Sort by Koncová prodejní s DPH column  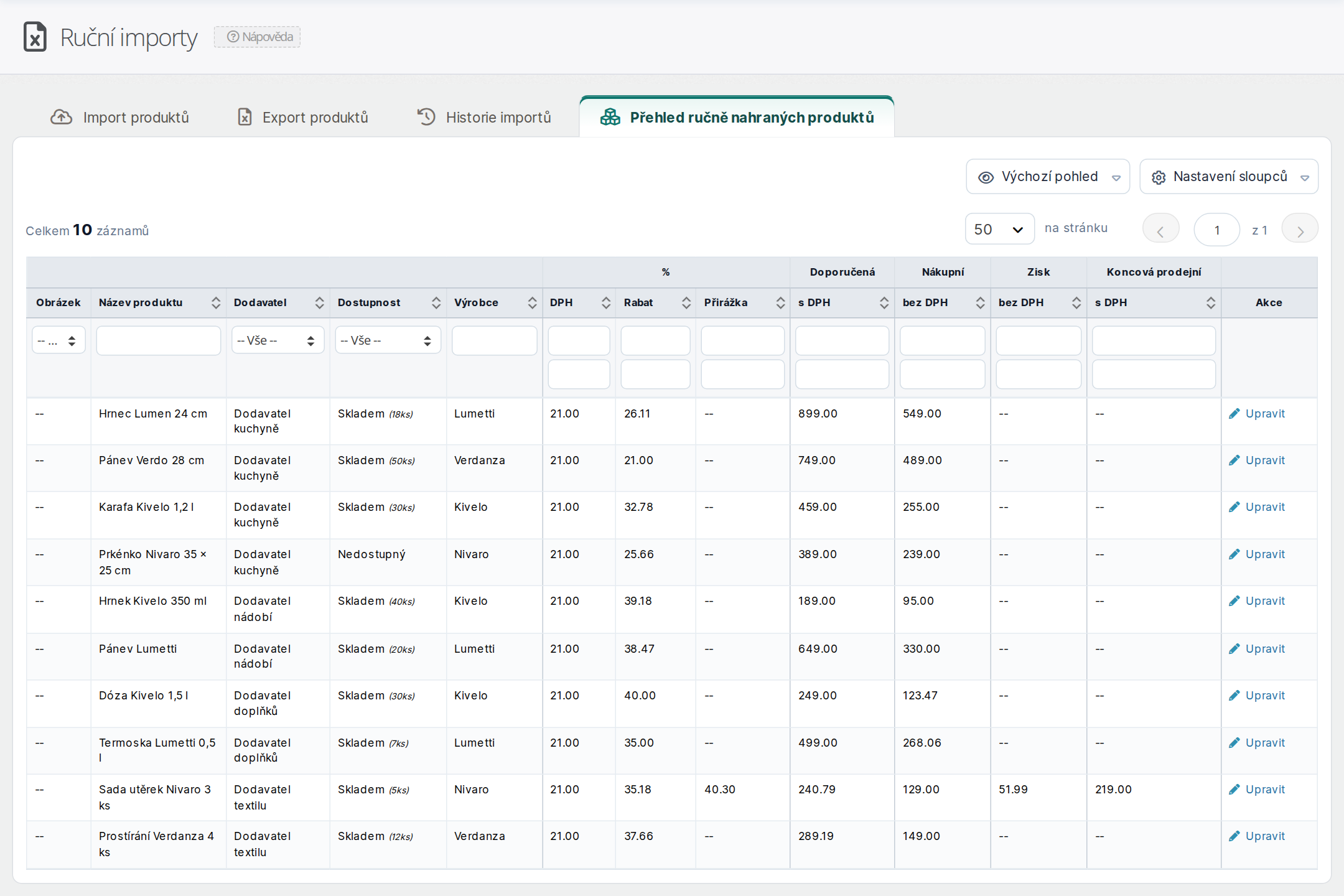click(1210, 303)
